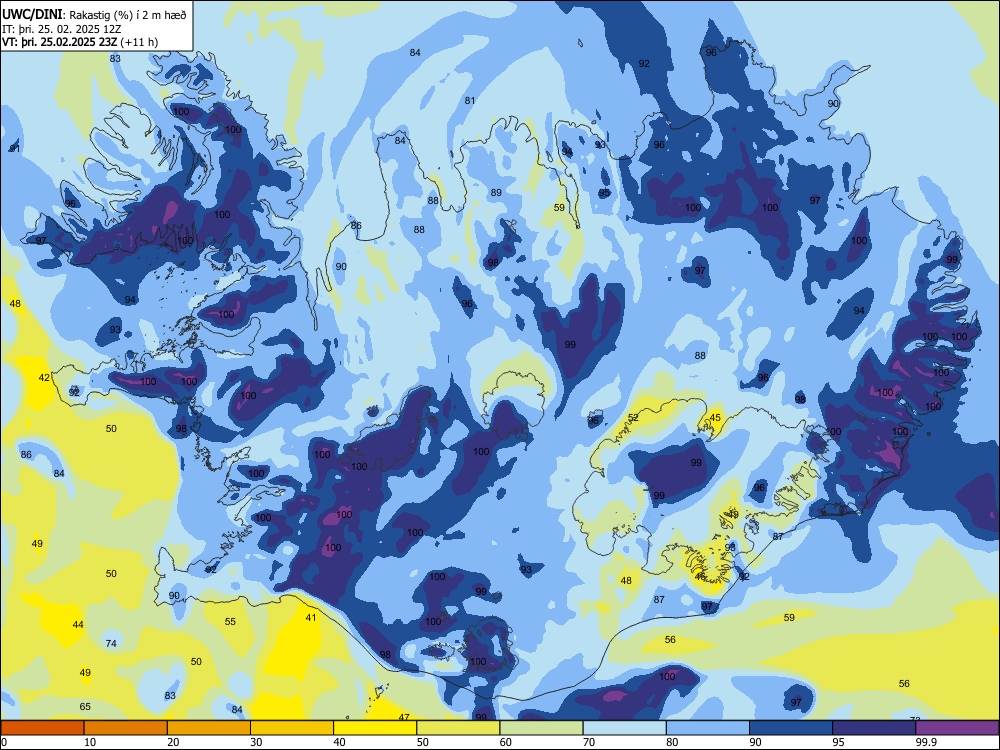Click the purple above-99.9 legend swatch
The height and width of the screenshot is (750, 1000).
pyautogui.click(x=957, y=728)
